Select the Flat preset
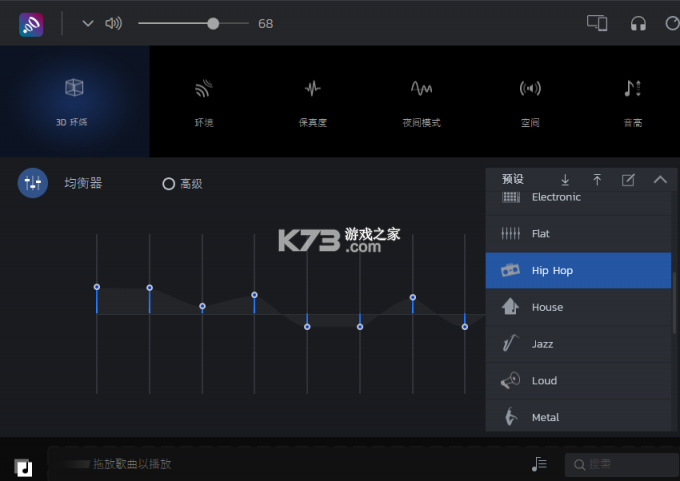Image resolution: width=680 pixels, height=481 pixels. [579, 234]
